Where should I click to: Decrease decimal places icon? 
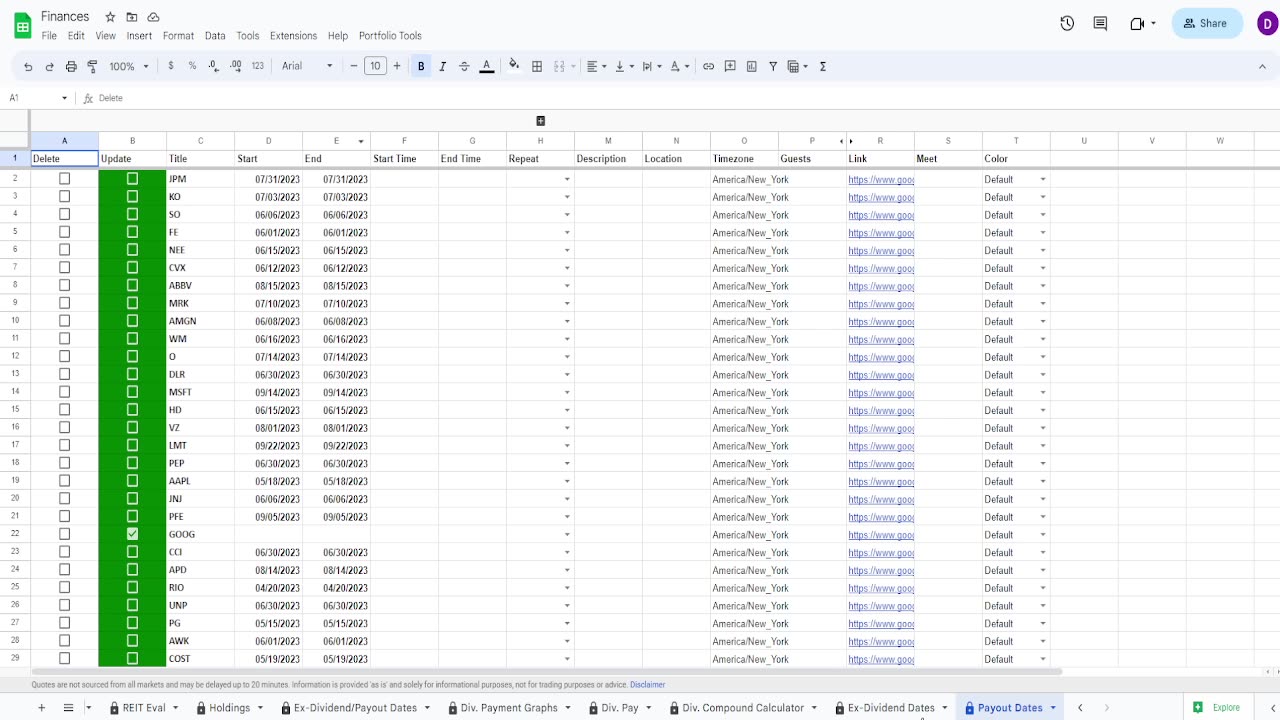tap(214, 66)
